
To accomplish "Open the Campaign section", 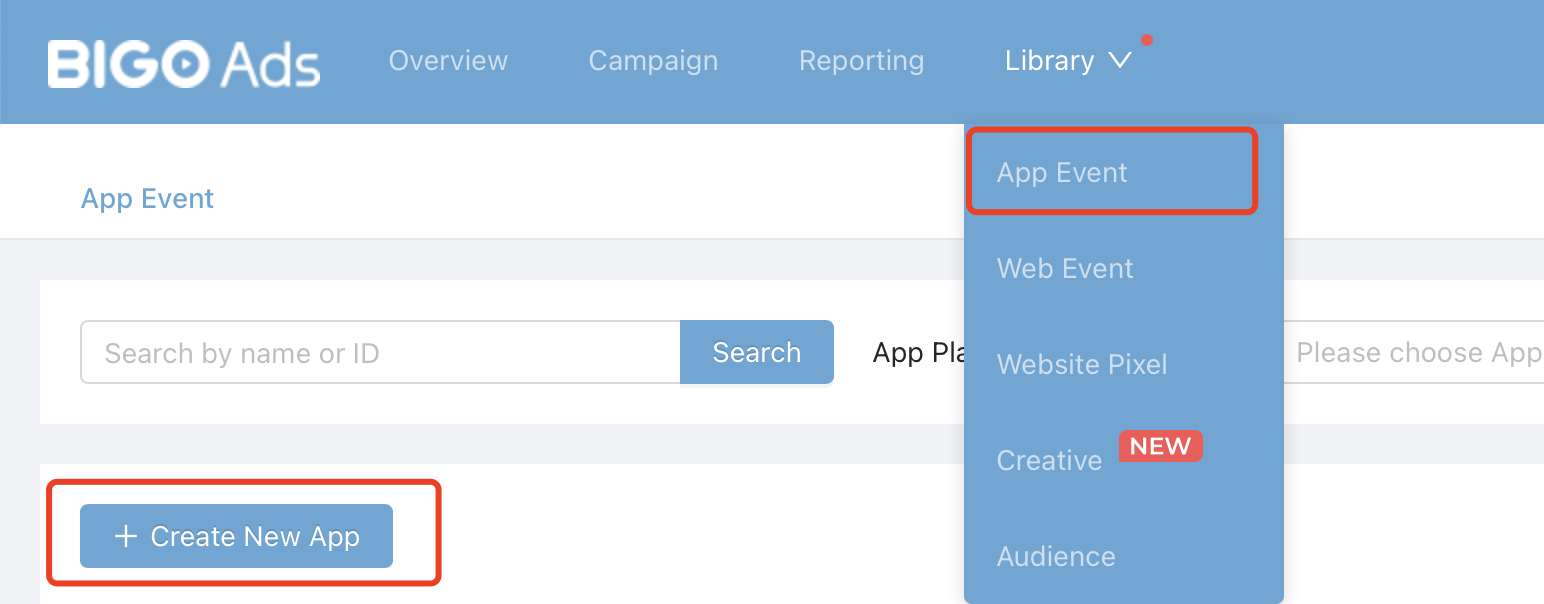I will point(653,61).
